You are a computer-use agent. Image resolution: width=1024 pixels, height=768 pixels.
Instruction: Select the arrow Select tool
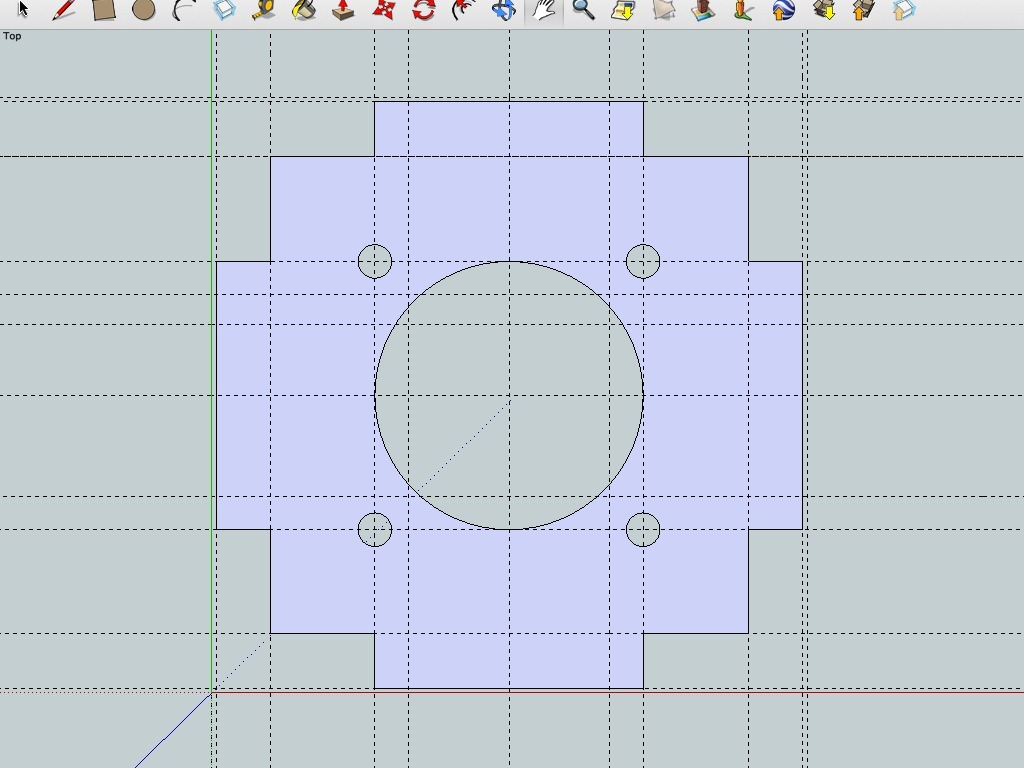[24, 9]
